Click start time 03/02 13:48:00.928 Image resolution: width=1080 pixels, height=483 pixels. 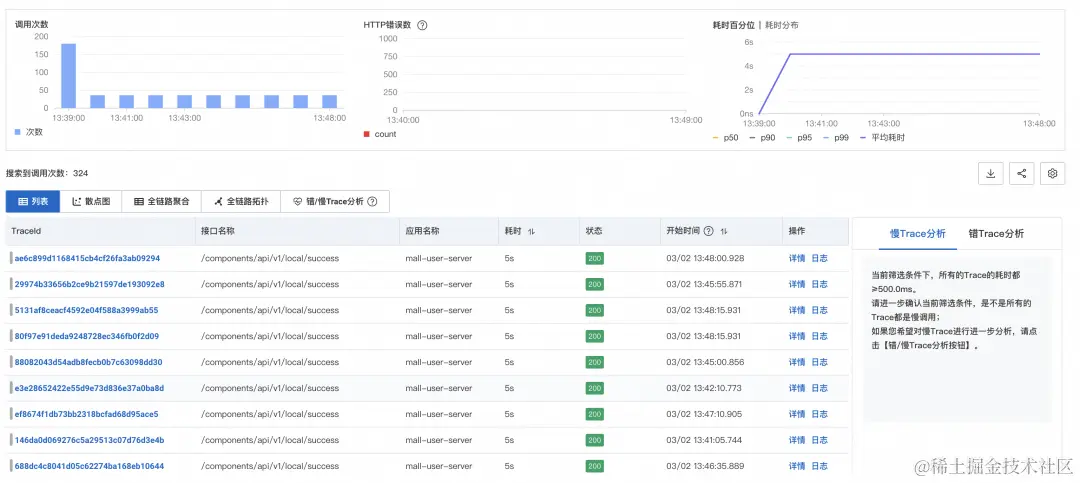tap(705, 258)
